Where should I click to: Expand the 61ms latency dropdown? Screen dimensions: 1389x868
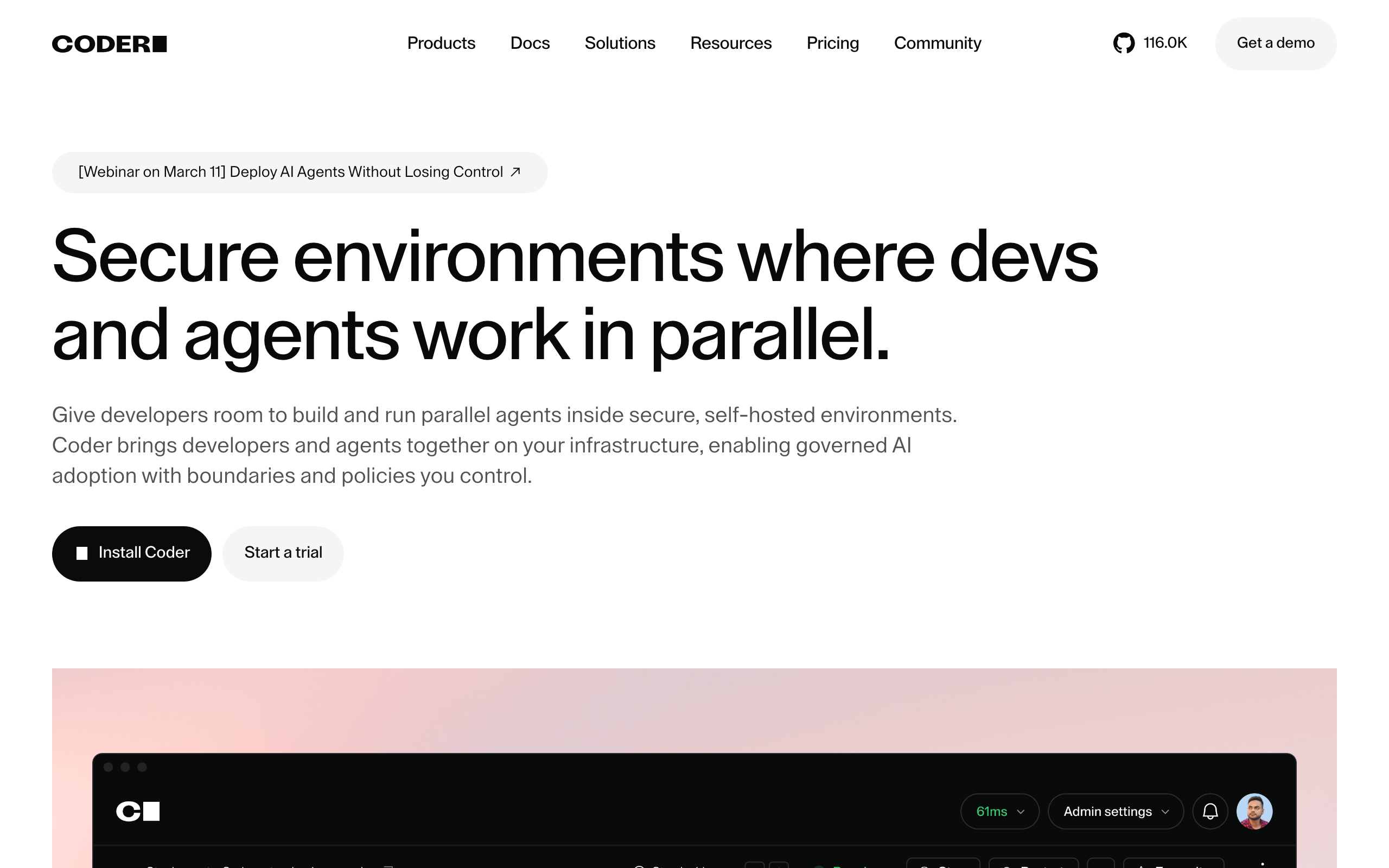coord(999,811)
